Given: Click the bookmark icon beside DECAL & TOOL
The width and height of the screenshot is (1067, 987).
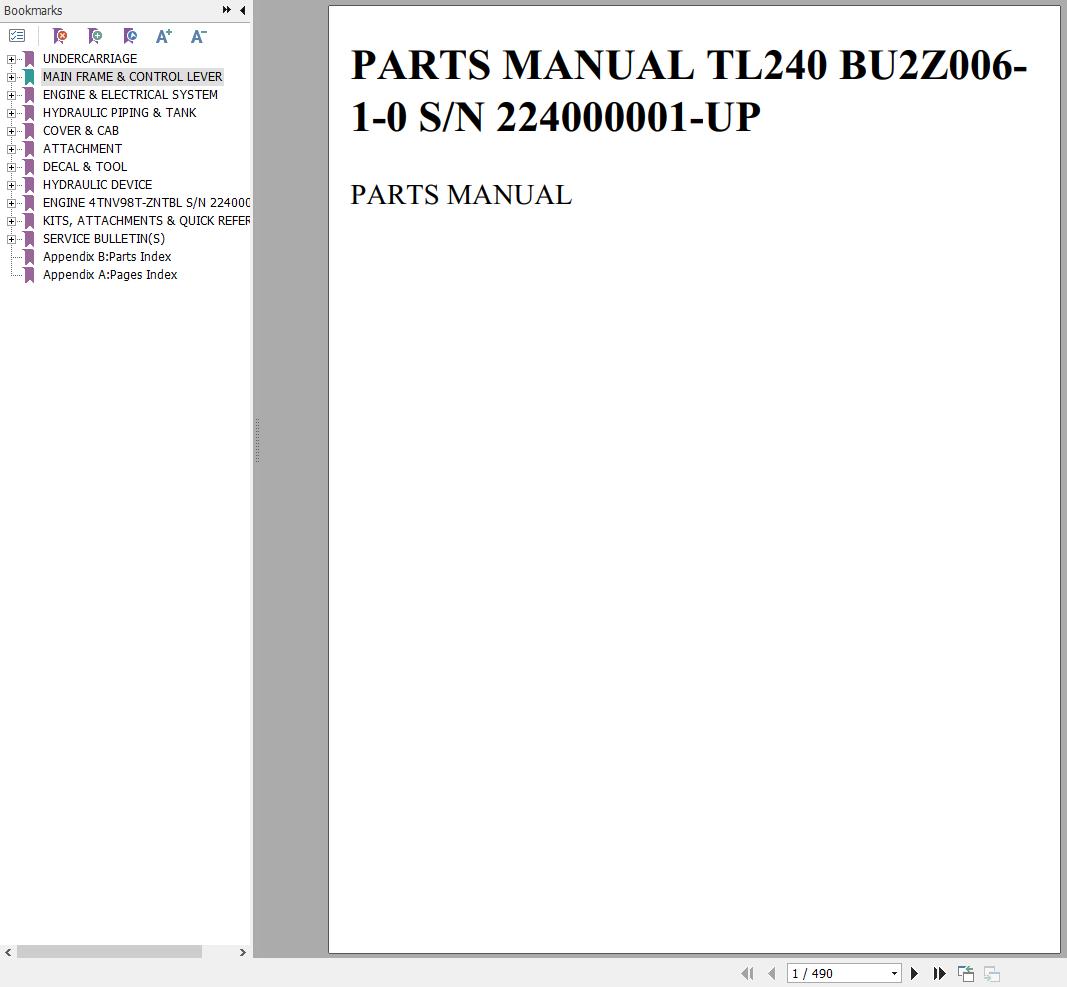Looking at the screenshot, I should pos(29,167).
